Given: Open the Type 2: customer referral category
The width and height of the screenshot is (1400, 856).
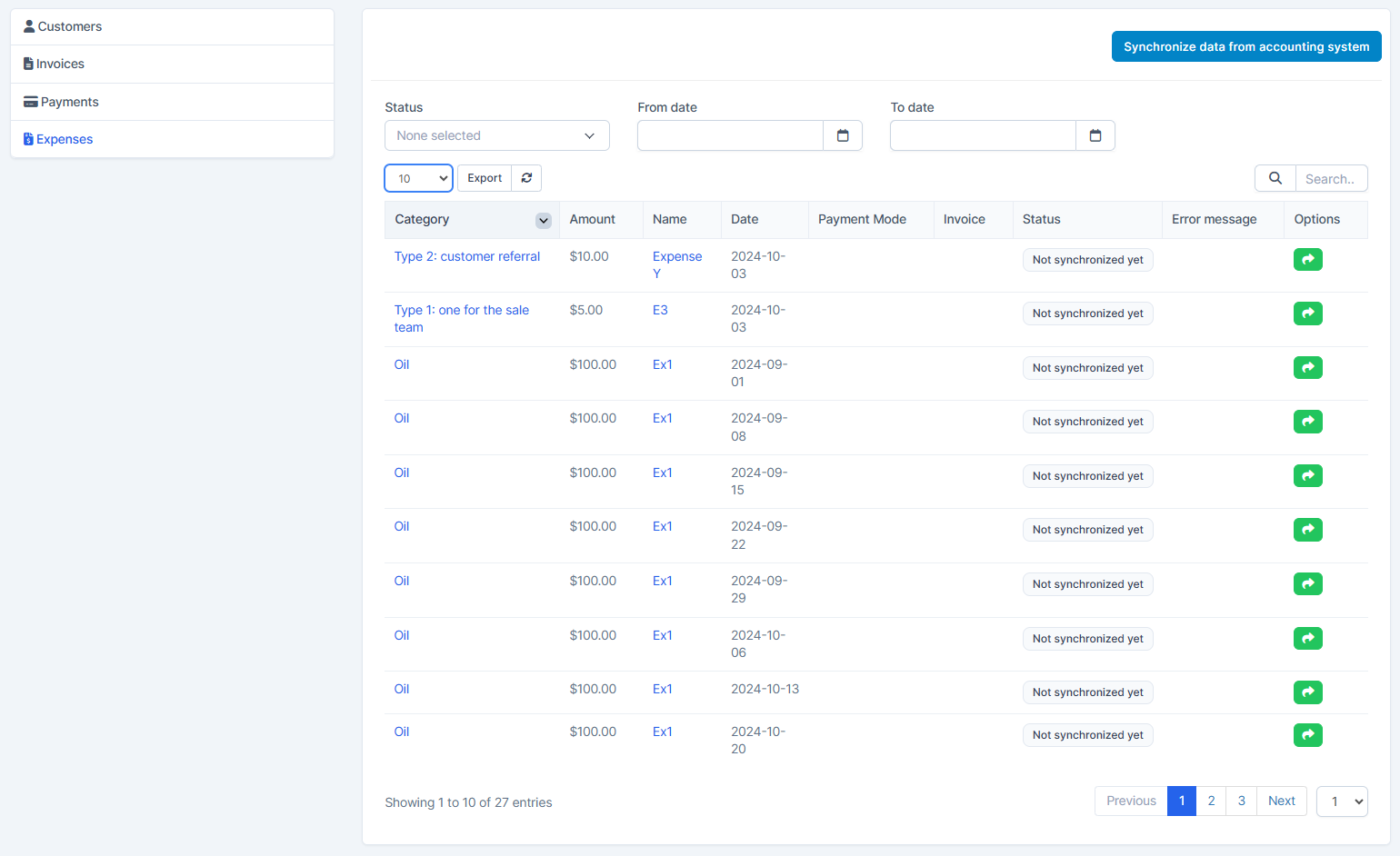Looking at the screenshot, I should (x=467, y=256).
